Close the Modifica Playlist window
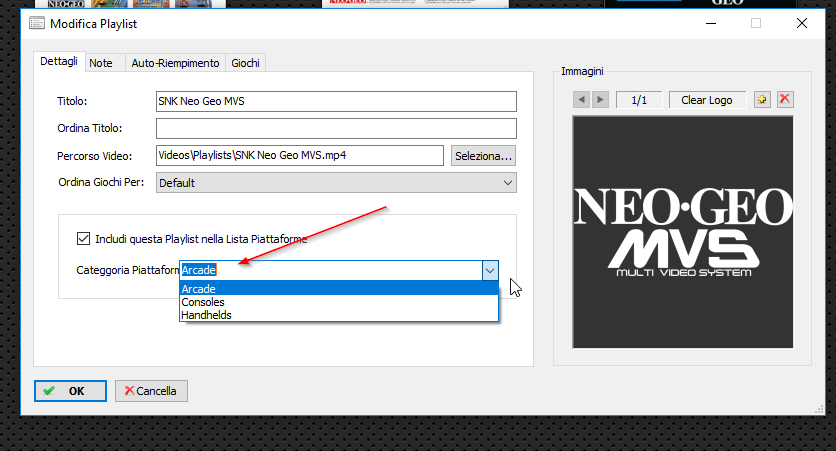 801,23
